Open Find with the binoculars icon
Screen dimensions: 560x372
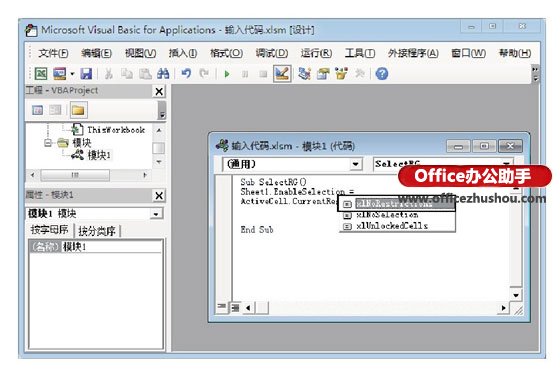tap(163, 74)
